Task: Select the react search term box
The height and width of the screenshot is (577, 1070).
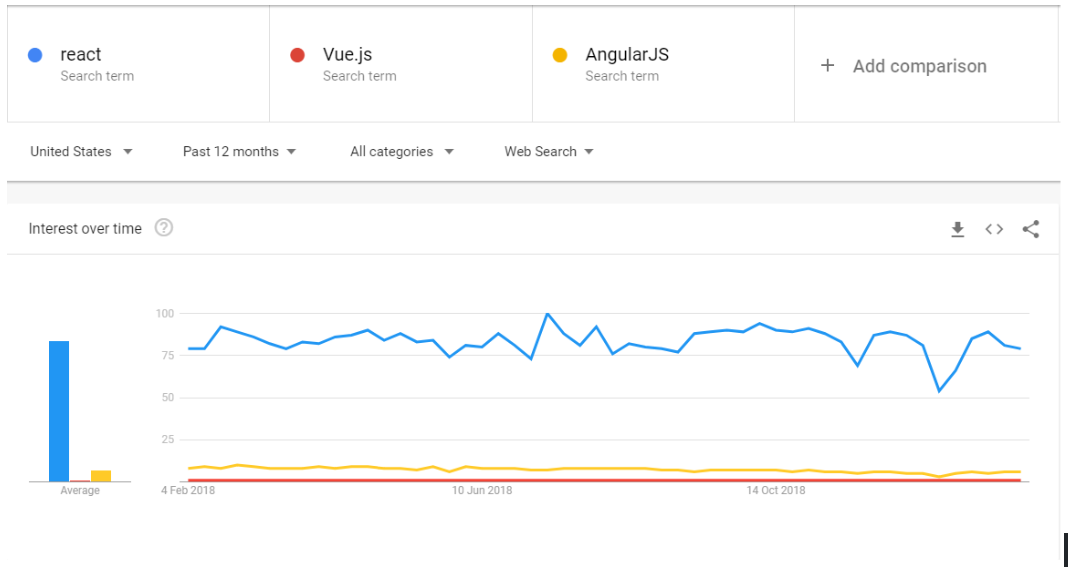Action: [139, 64]
